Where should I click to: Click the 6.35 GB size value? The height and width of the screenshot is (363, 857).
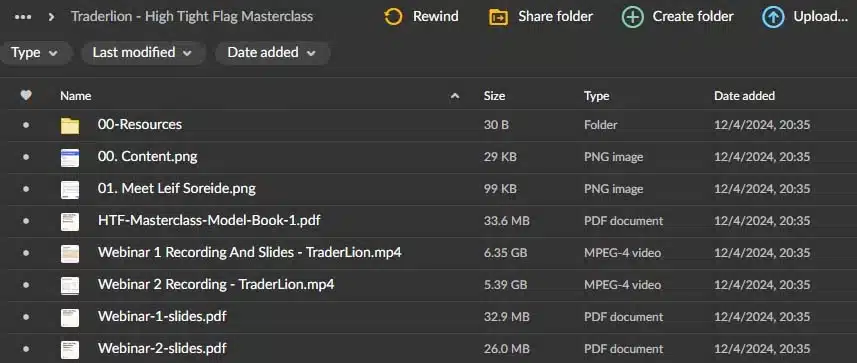(506, 253)
